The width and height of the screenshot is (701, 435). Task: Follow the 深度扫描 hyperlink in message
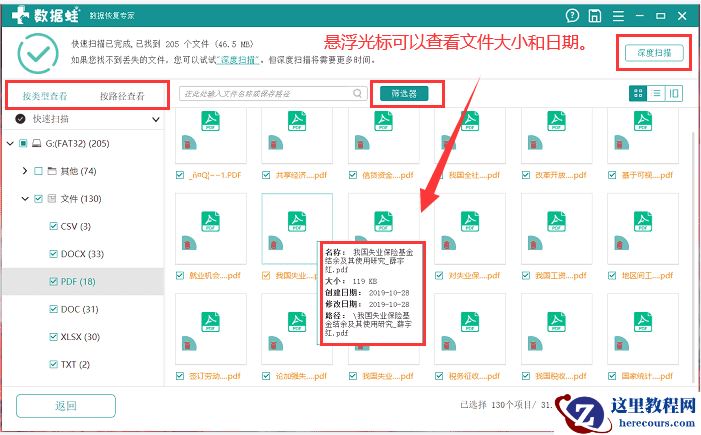point(239,60)
